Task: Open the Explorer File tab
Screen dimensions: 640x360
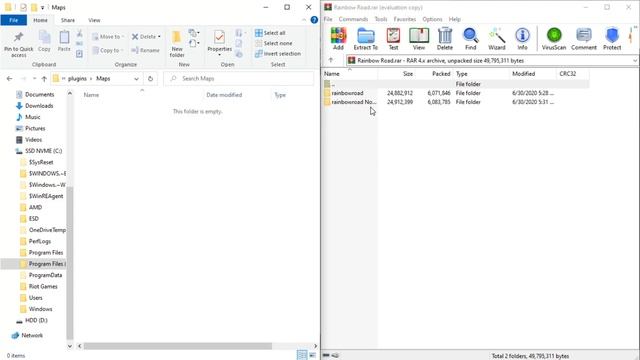Action: (x=13, y=20)
